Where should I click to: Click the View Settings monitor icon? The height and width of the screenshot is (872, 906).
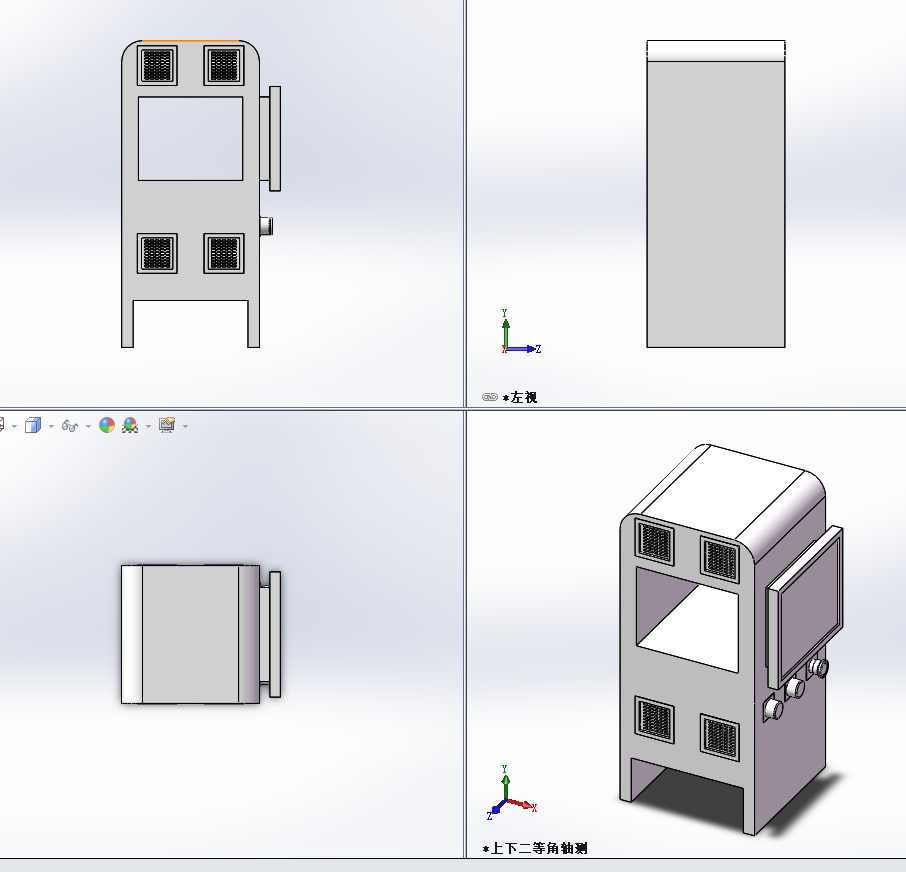coord(167,426)
